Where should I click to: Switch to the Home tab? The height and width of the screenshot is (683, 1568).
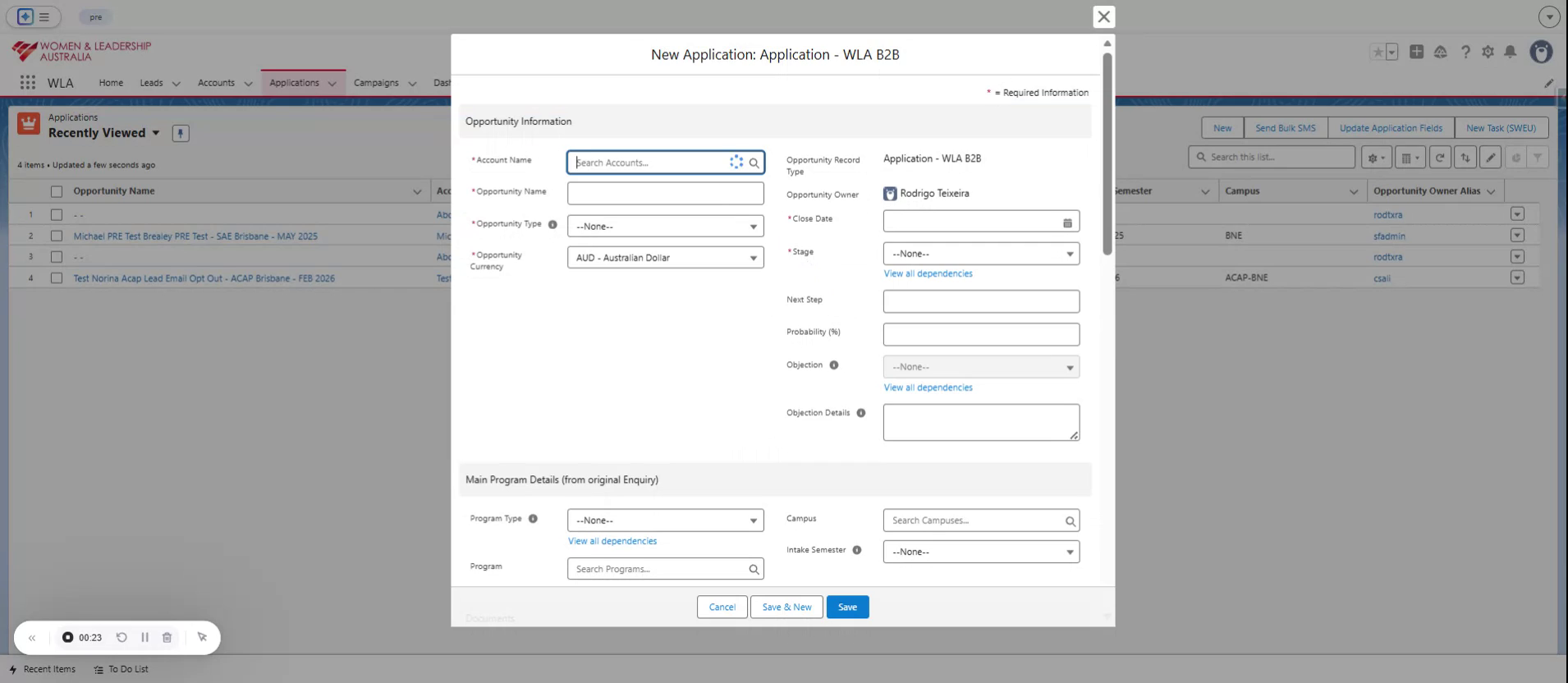point(111,83)
